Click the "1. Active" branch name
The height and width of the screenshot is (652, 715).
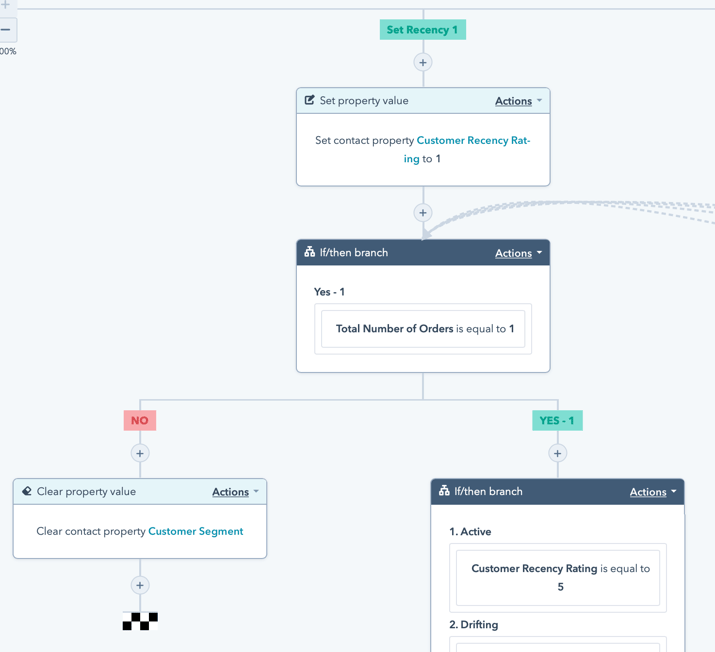point(470,532)
